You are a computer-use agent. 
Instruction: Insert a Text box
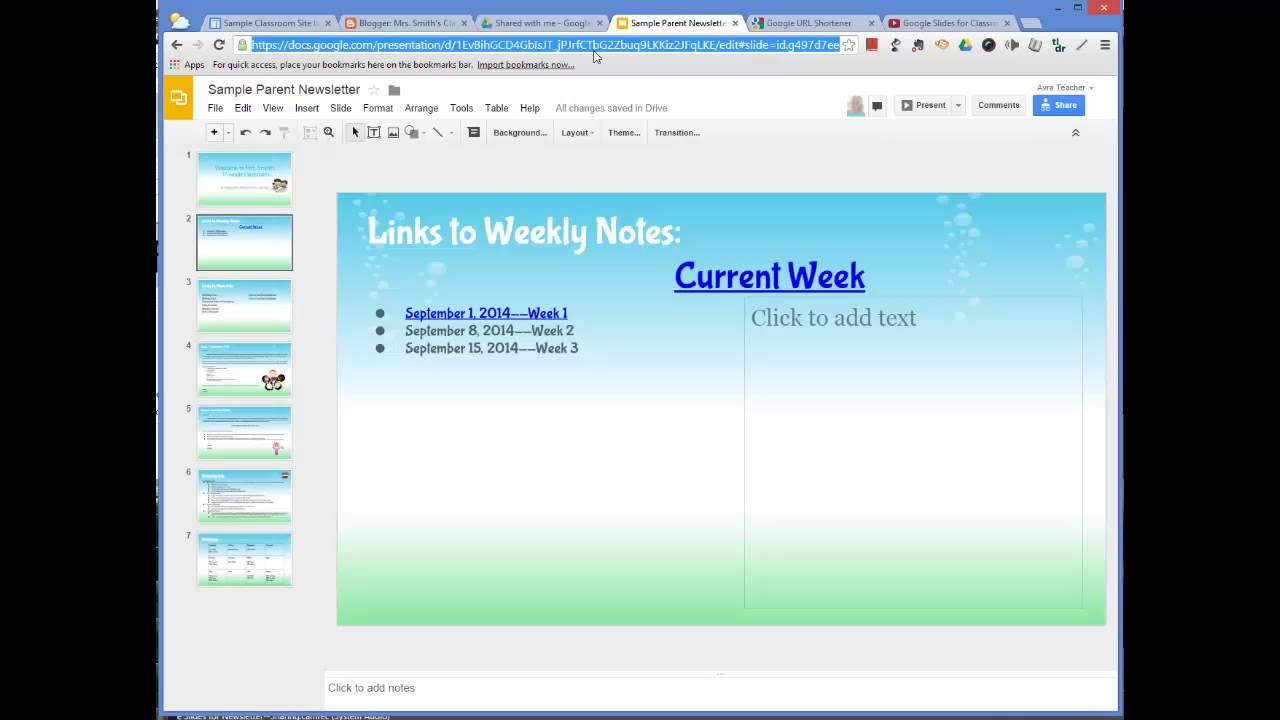[x=374, y=132]
